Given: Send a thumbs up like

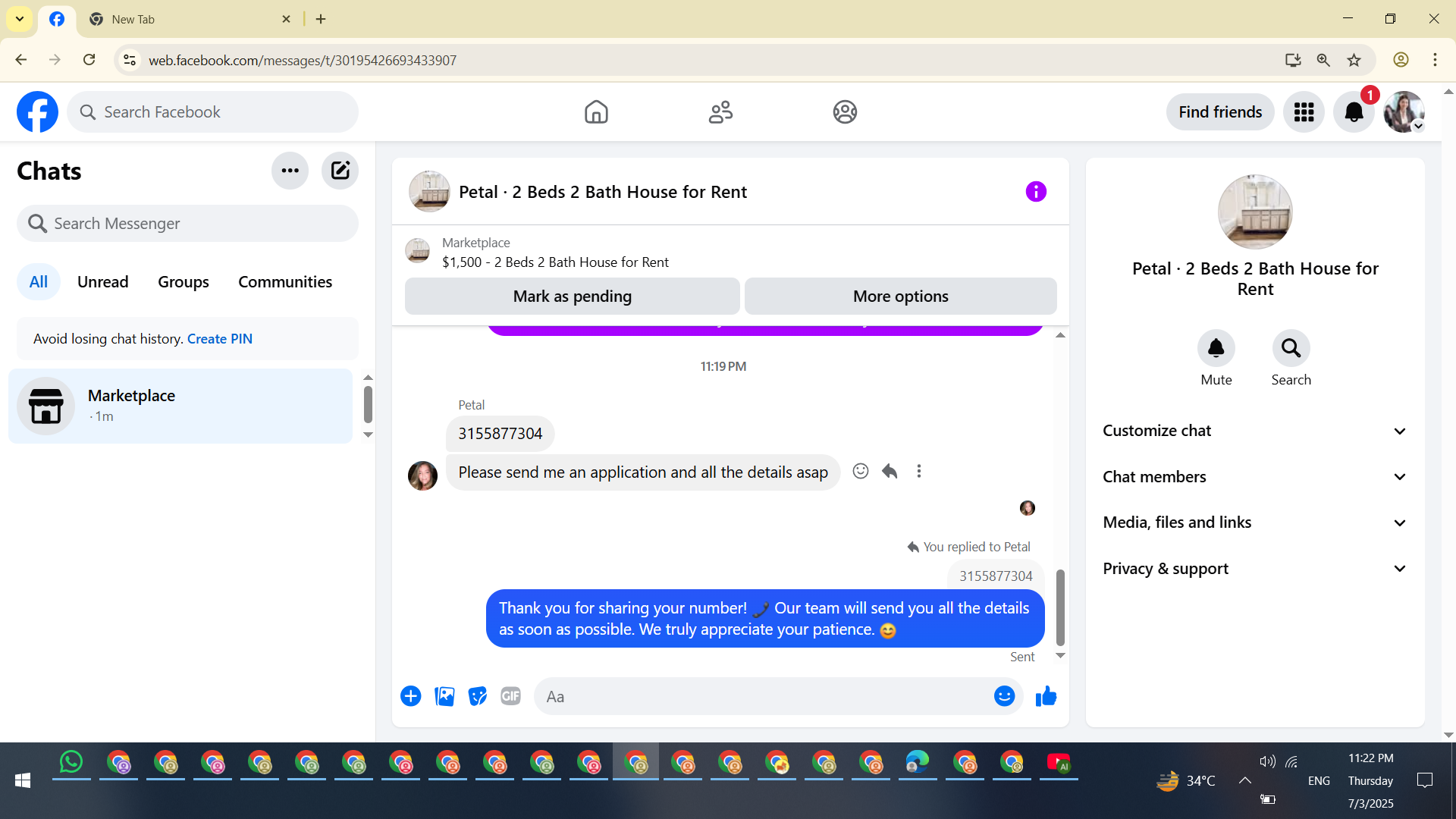Looking at the screenshot, I should tap(1046, 696).
